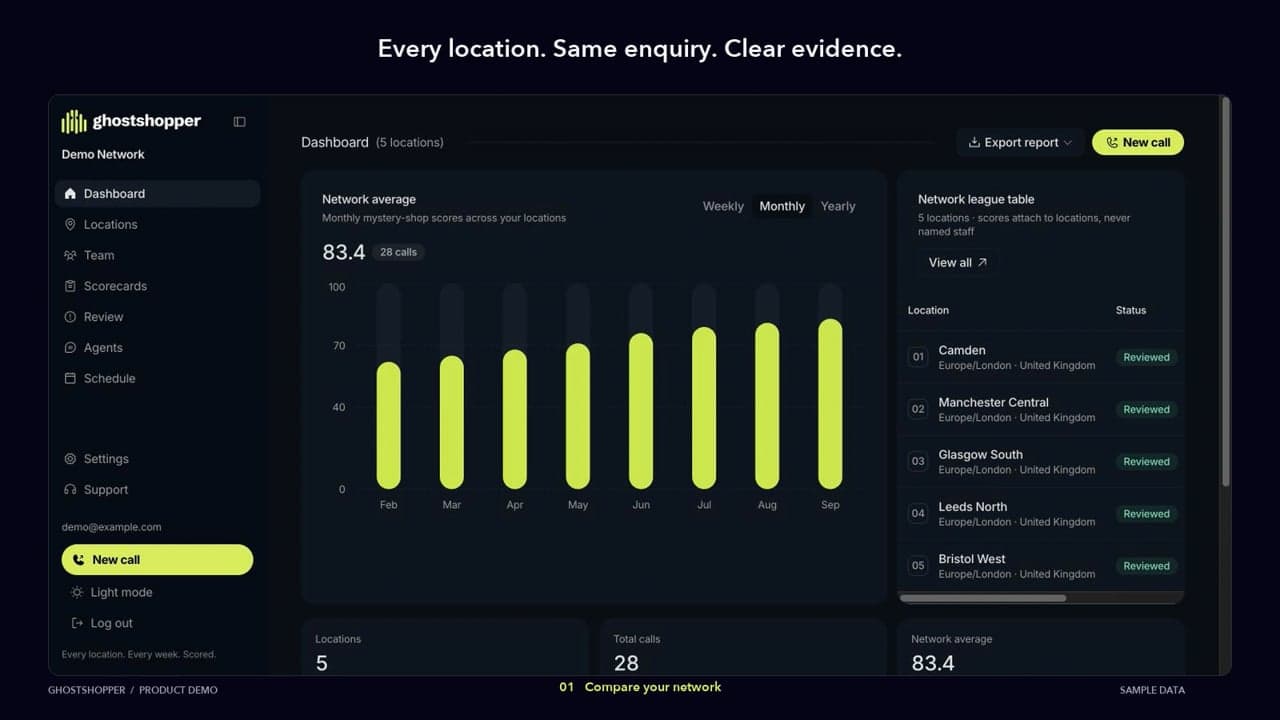This screenshot has height=720, width=1280.
Task: Click the Review clock icon
Action: click(70, 317)
